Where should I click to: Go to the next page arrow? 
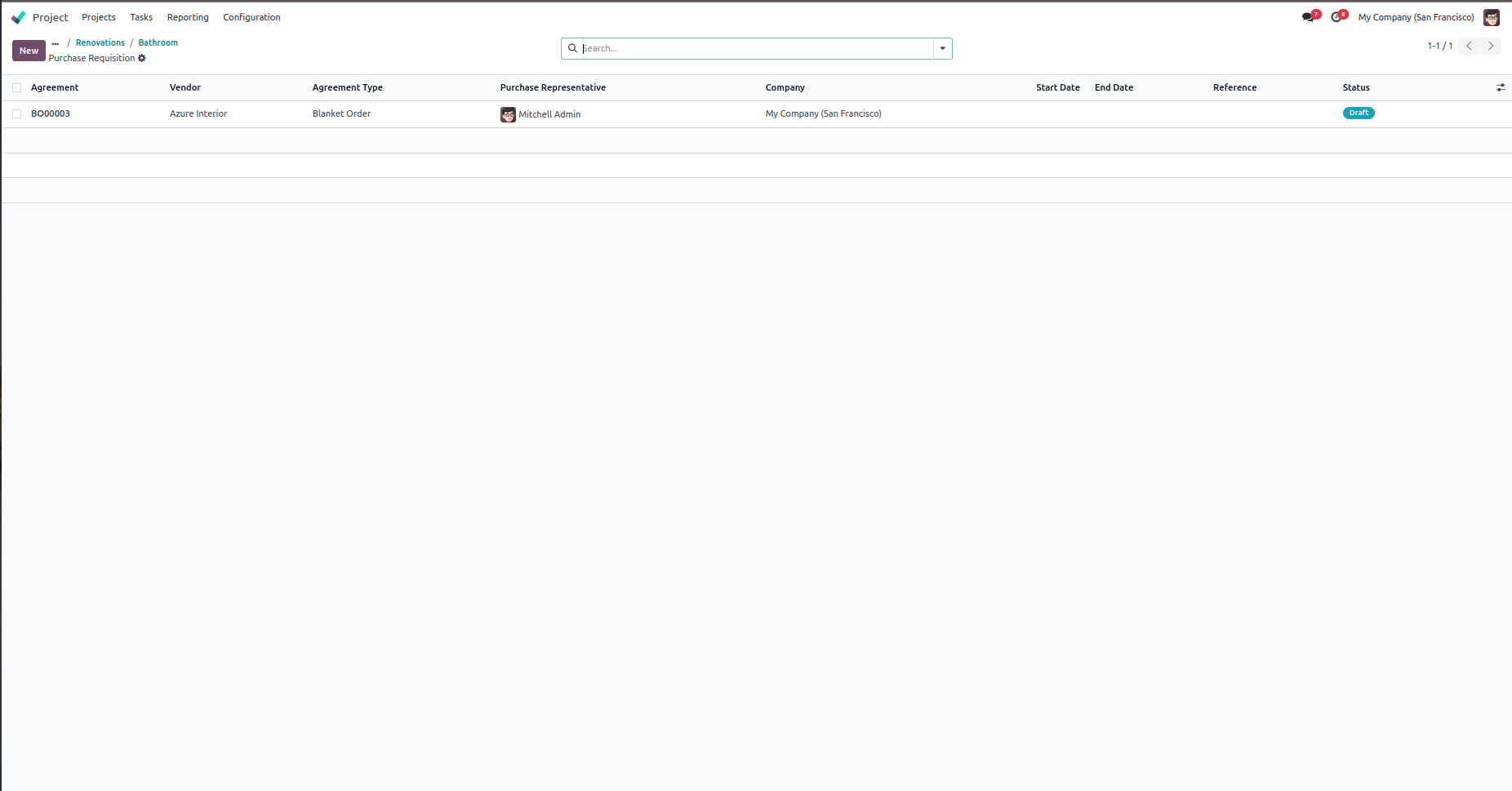(x=1491, y=46)
